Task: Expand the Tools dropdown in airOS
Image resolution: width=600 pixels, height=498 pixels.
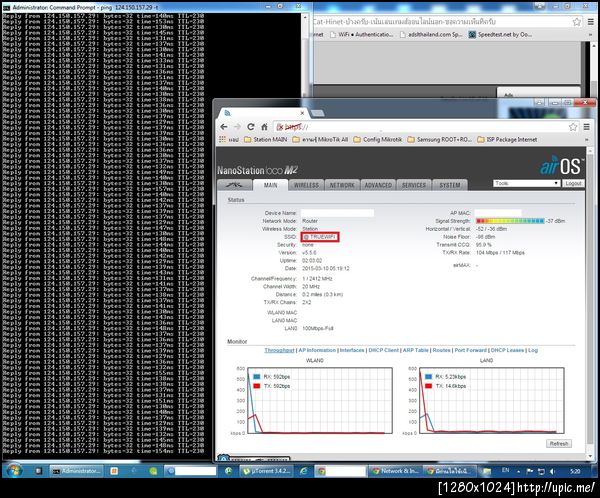Action: click(x=527, y=183)
